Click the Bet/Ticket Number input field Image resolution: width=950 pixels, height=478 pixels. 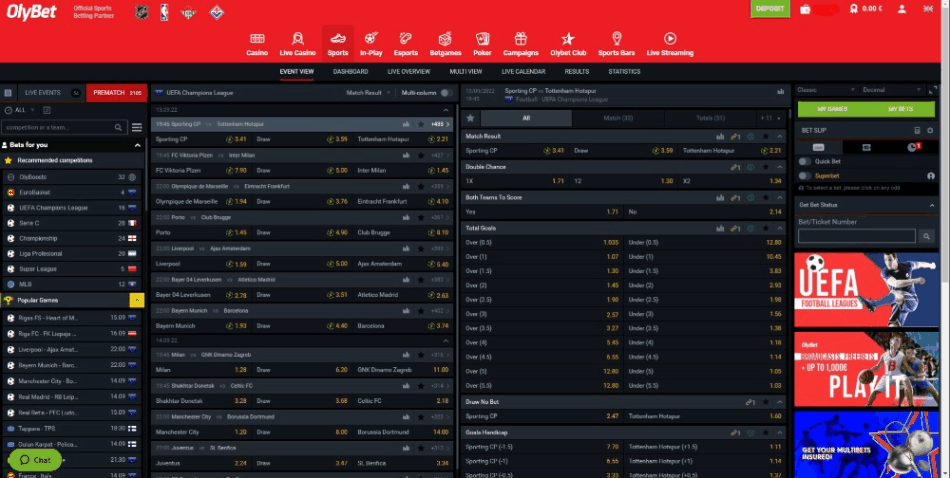856,236
